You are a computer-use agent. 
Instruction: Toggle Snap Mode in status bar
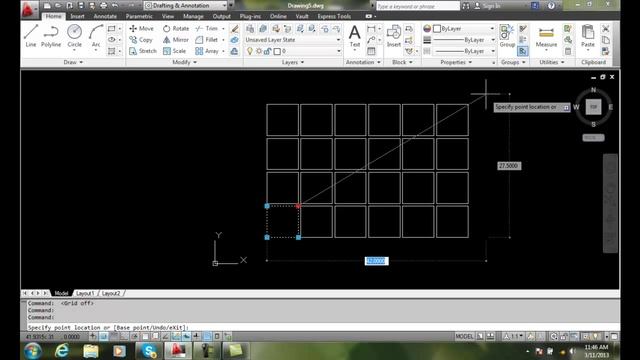point(104,336)
